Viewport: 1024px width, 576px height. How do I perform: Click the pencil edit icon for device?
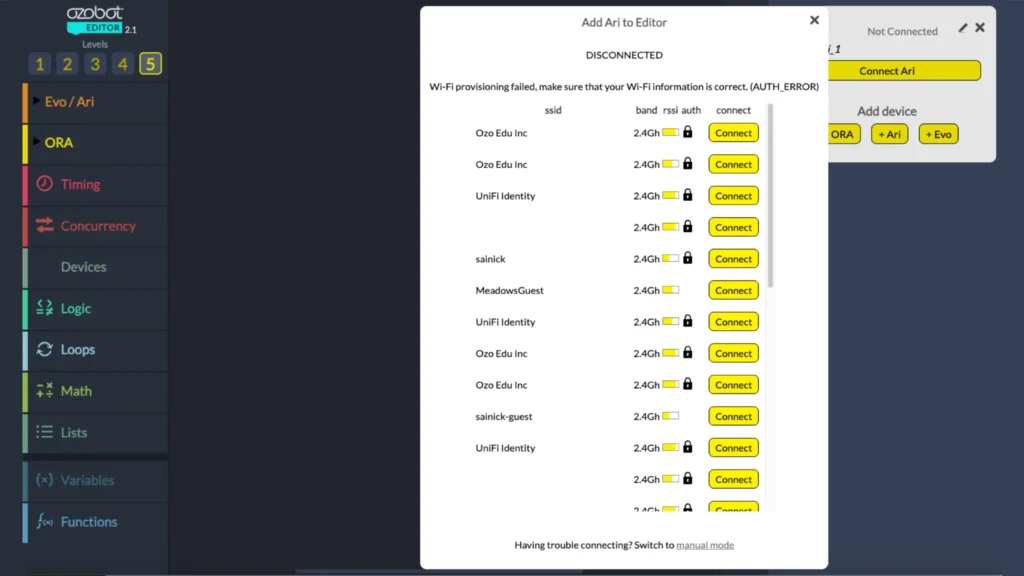(963, 28)
